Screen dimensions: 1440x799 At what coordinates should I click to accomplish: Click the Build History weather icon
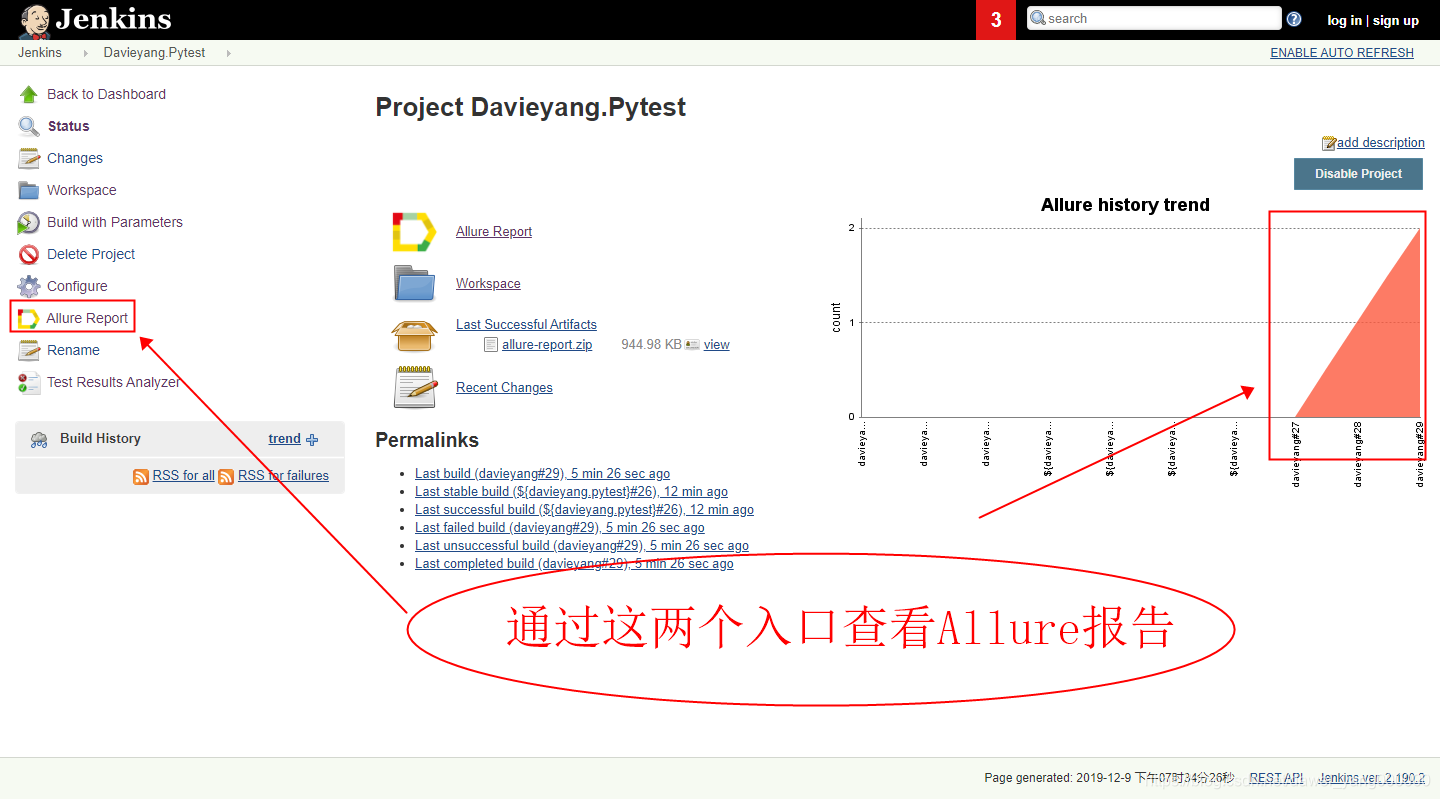39,439
